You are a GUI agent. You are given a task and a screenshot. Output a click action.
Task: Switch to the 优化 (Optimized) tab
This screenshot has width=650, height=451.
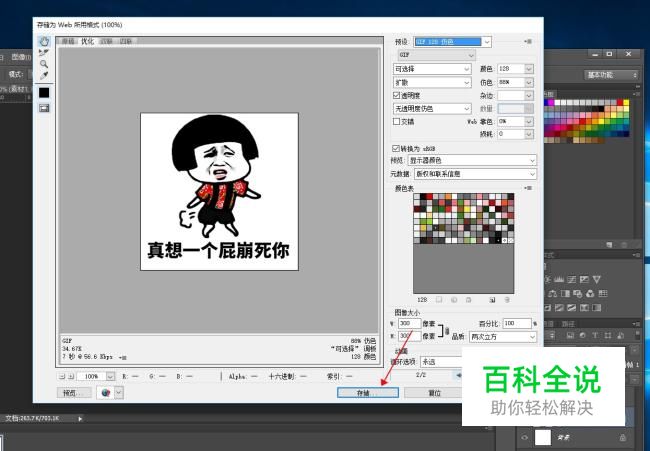pyautogui.click(x=87, y=41)
